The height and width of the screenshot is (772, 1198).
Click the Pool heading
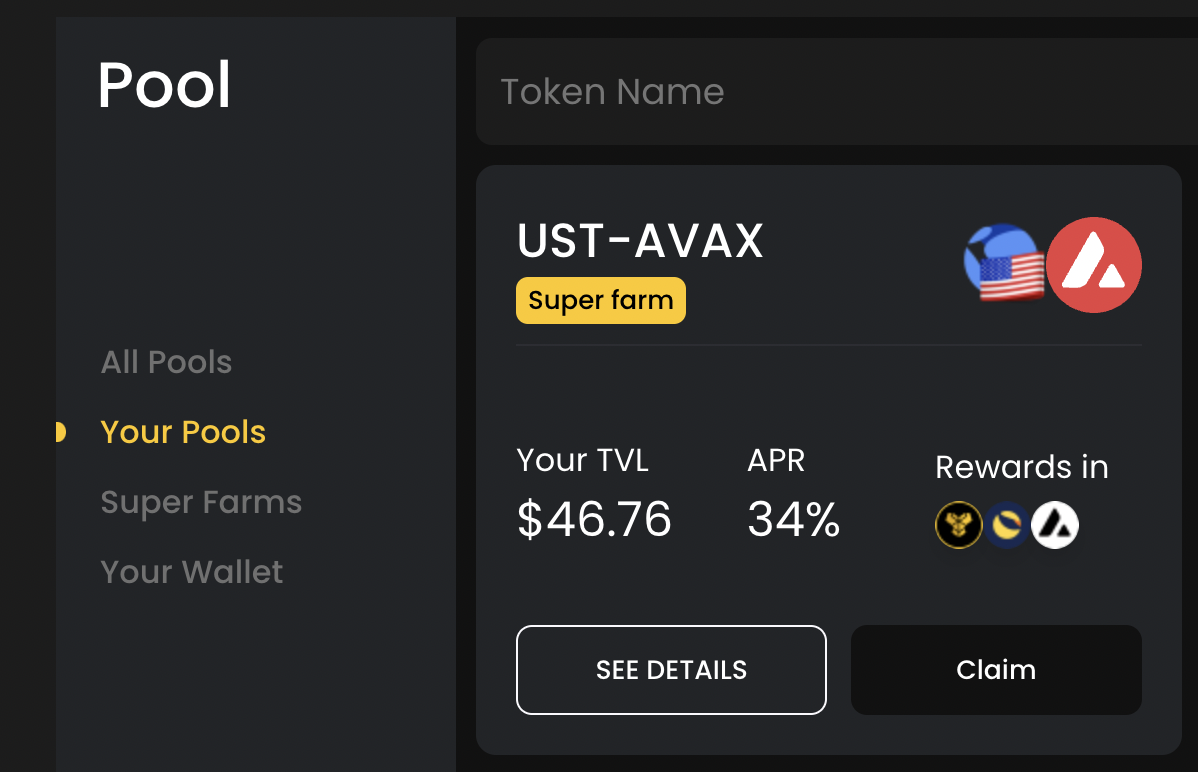[x=164, y=85]
